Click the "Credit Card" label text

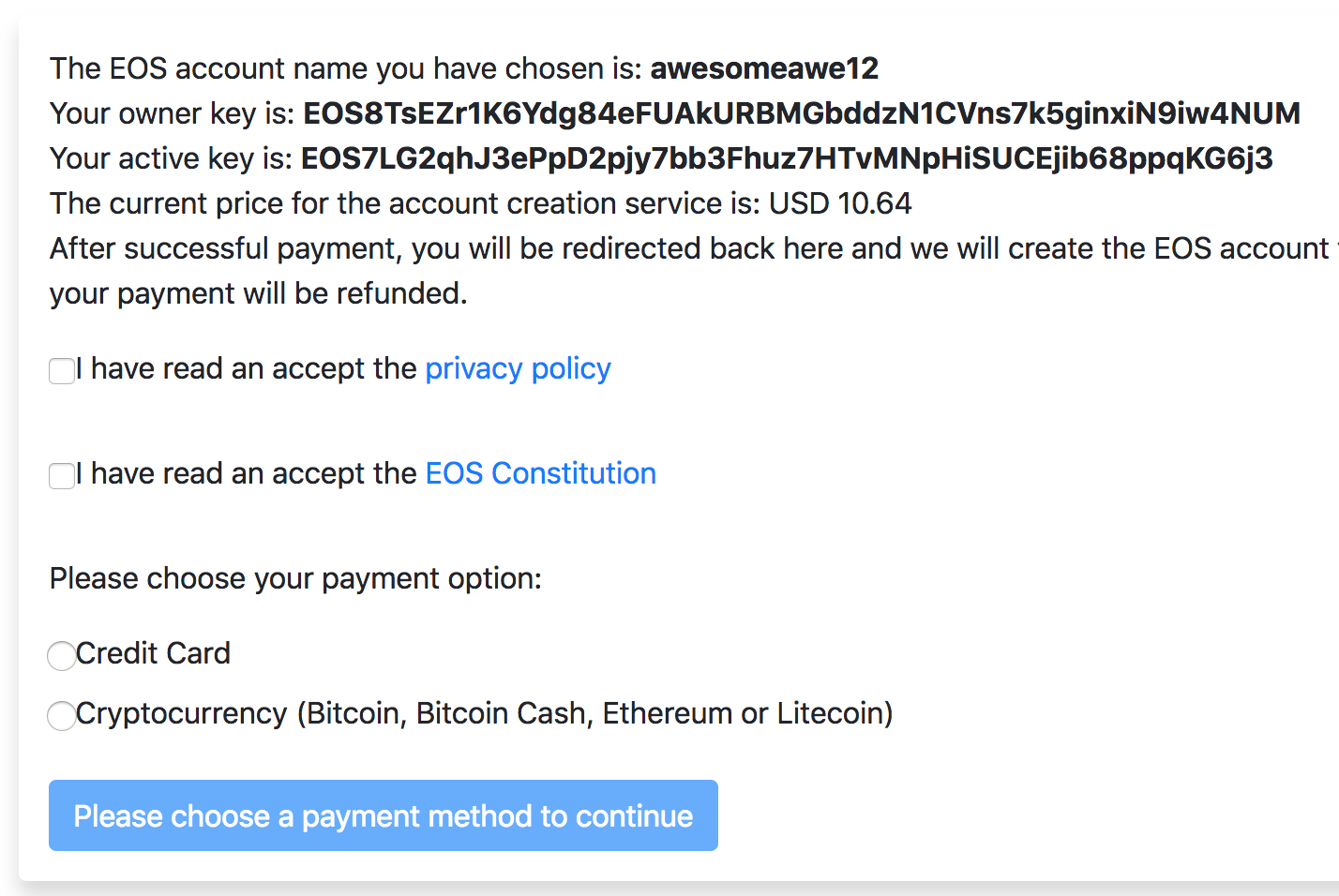pyautogui.click(x=153, y=654)
